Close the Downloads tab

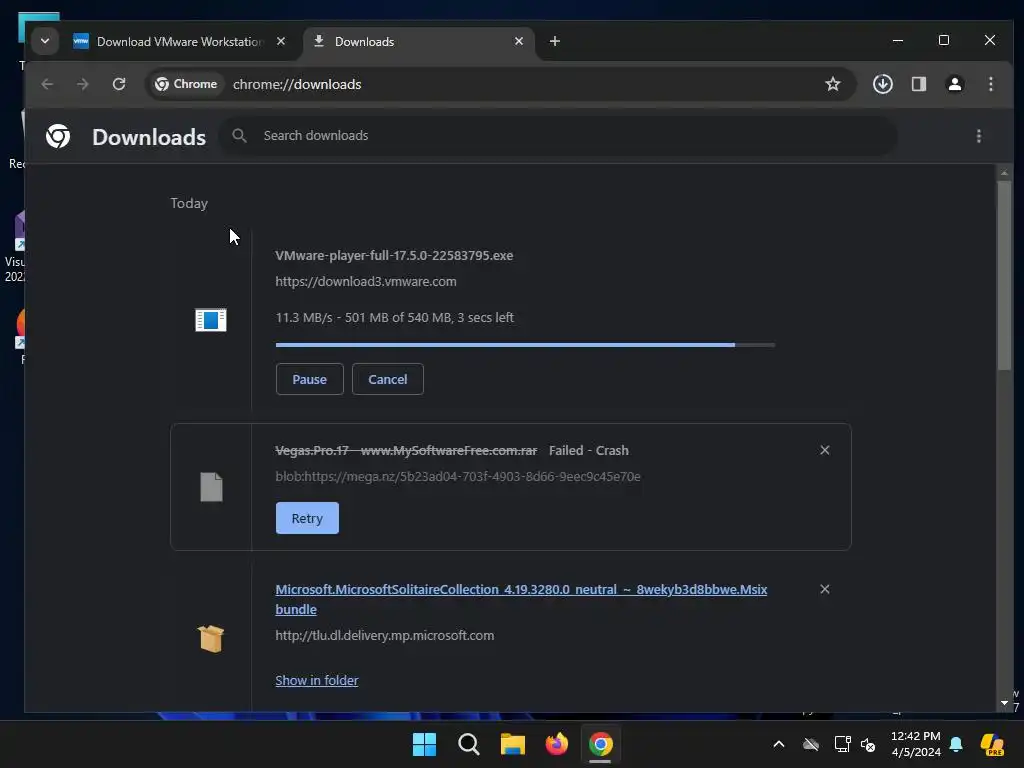pos(519,41)
